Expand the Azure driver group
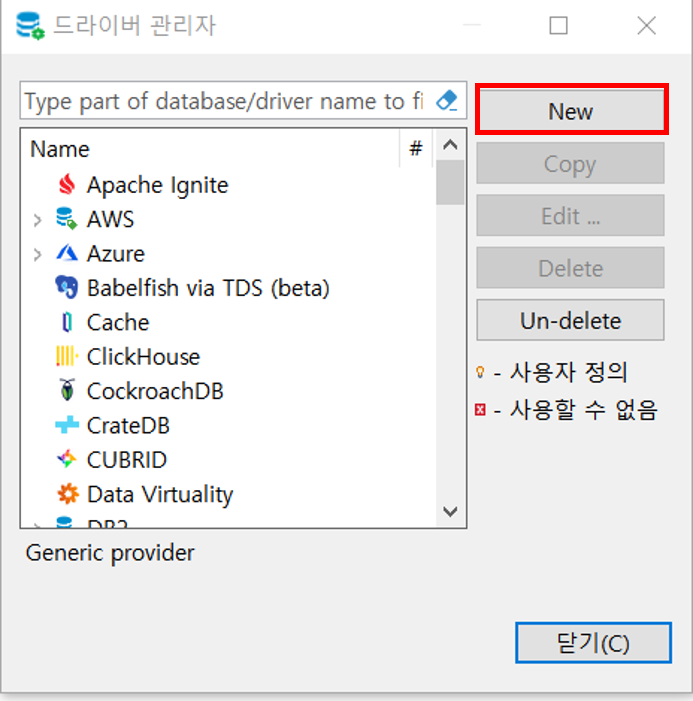The width and height of the screenshot is (693, 701). tap(38, 254)
